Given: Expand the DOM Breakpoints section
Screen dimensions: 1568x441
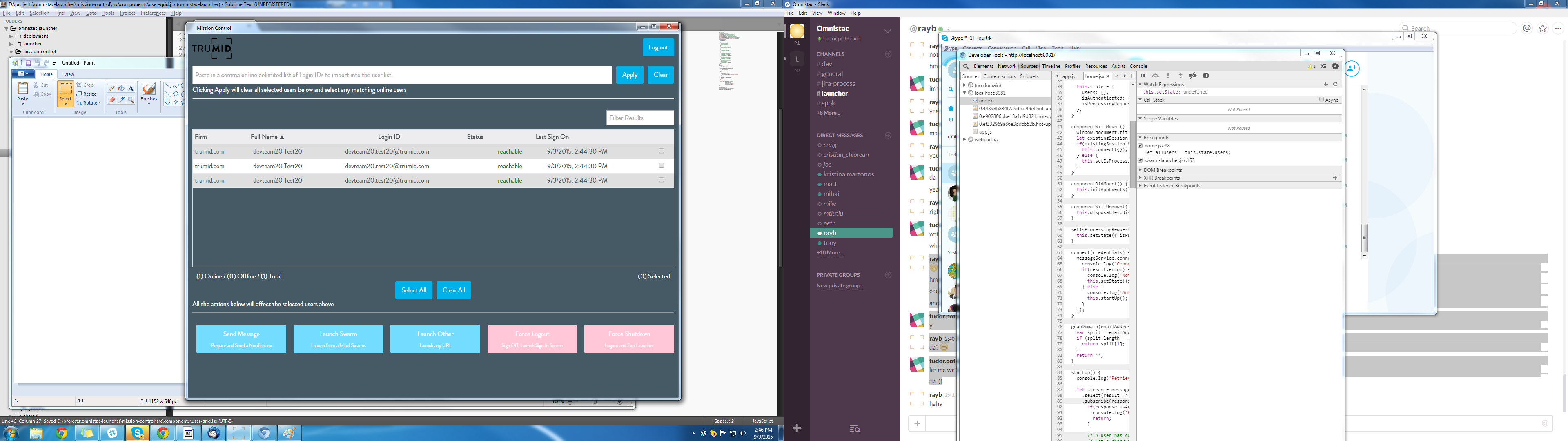Looking at the screenshot, I should tap(1140, 170).
